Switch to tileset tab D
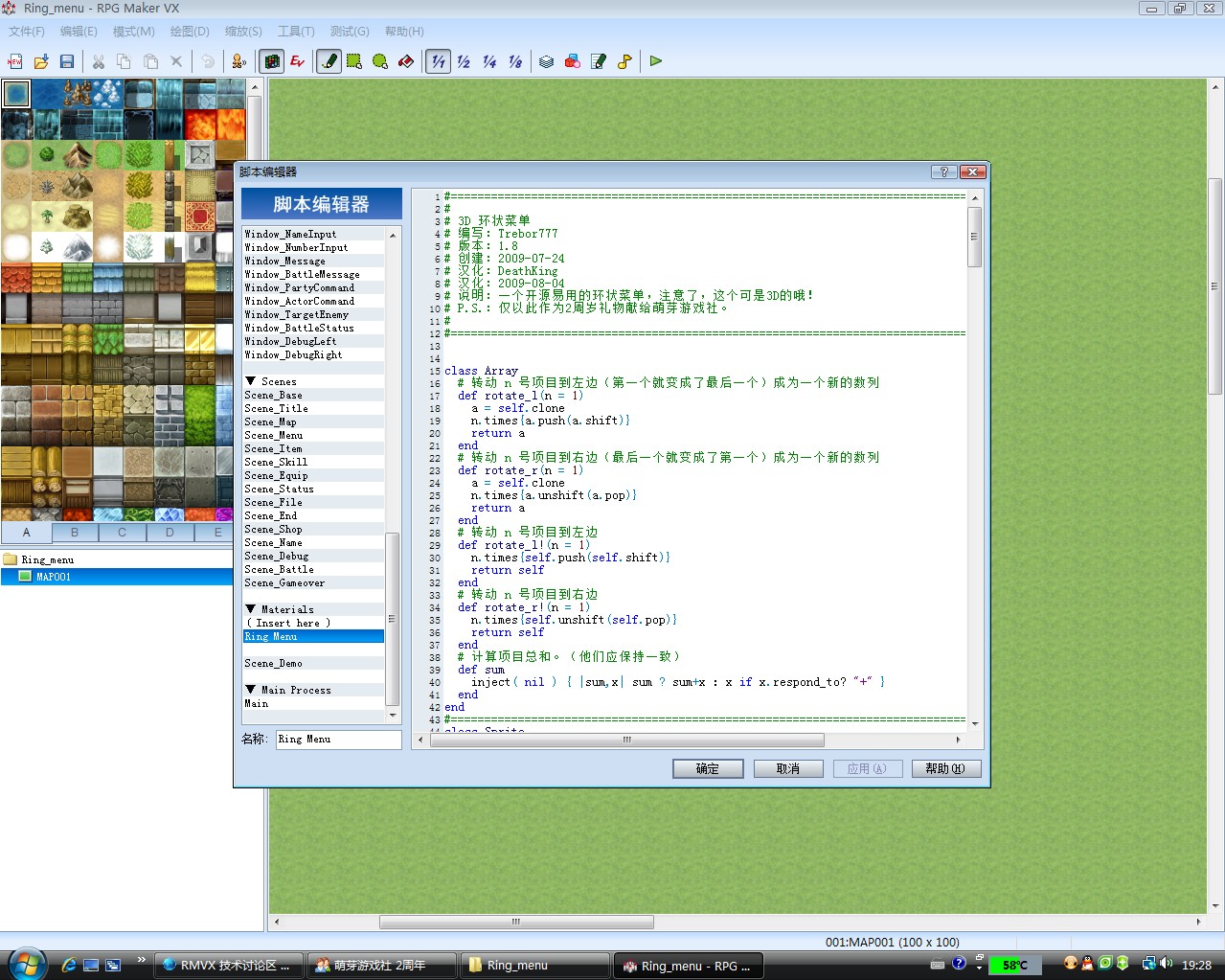 [x=170, y=533]
